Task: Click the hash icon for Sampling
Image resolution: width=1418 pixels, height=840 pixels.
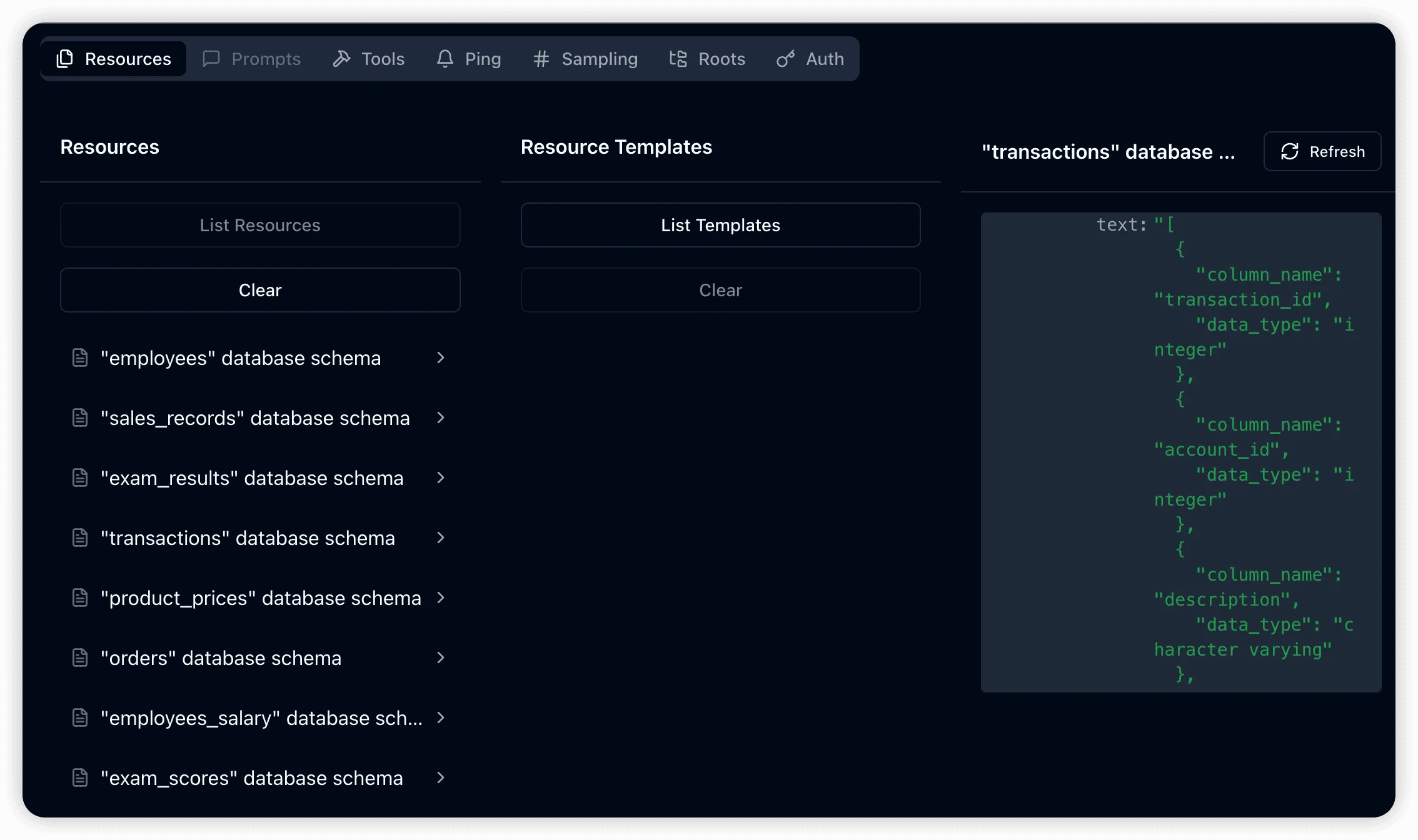Action: click(541, 59)
